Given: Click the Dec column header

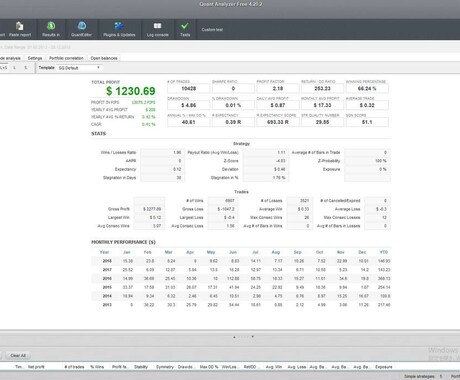Looking at the screenshot, I should [x=362, y=252].
